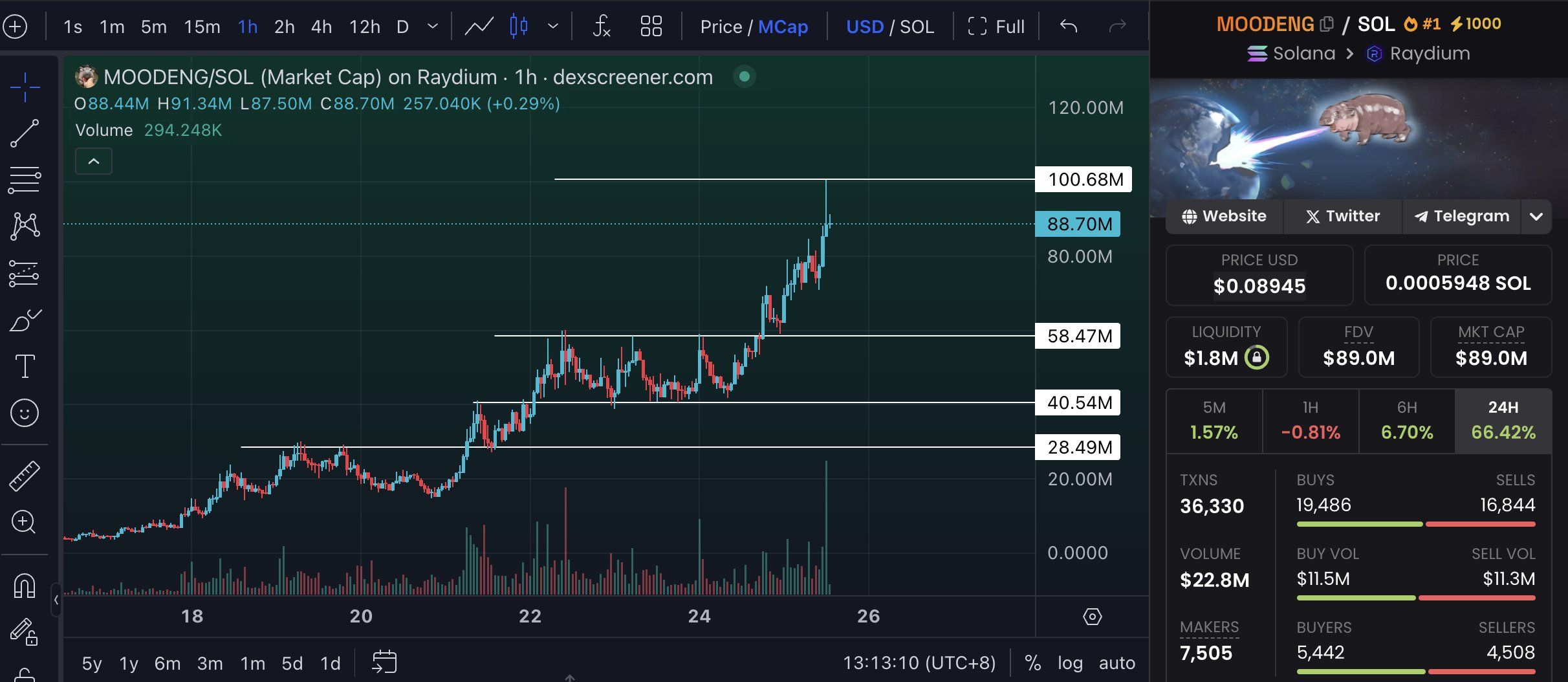Undo the last chart action
The width and height of the screenshot is (1568, 682).
pyautogui.click(x=1069, y=27)
